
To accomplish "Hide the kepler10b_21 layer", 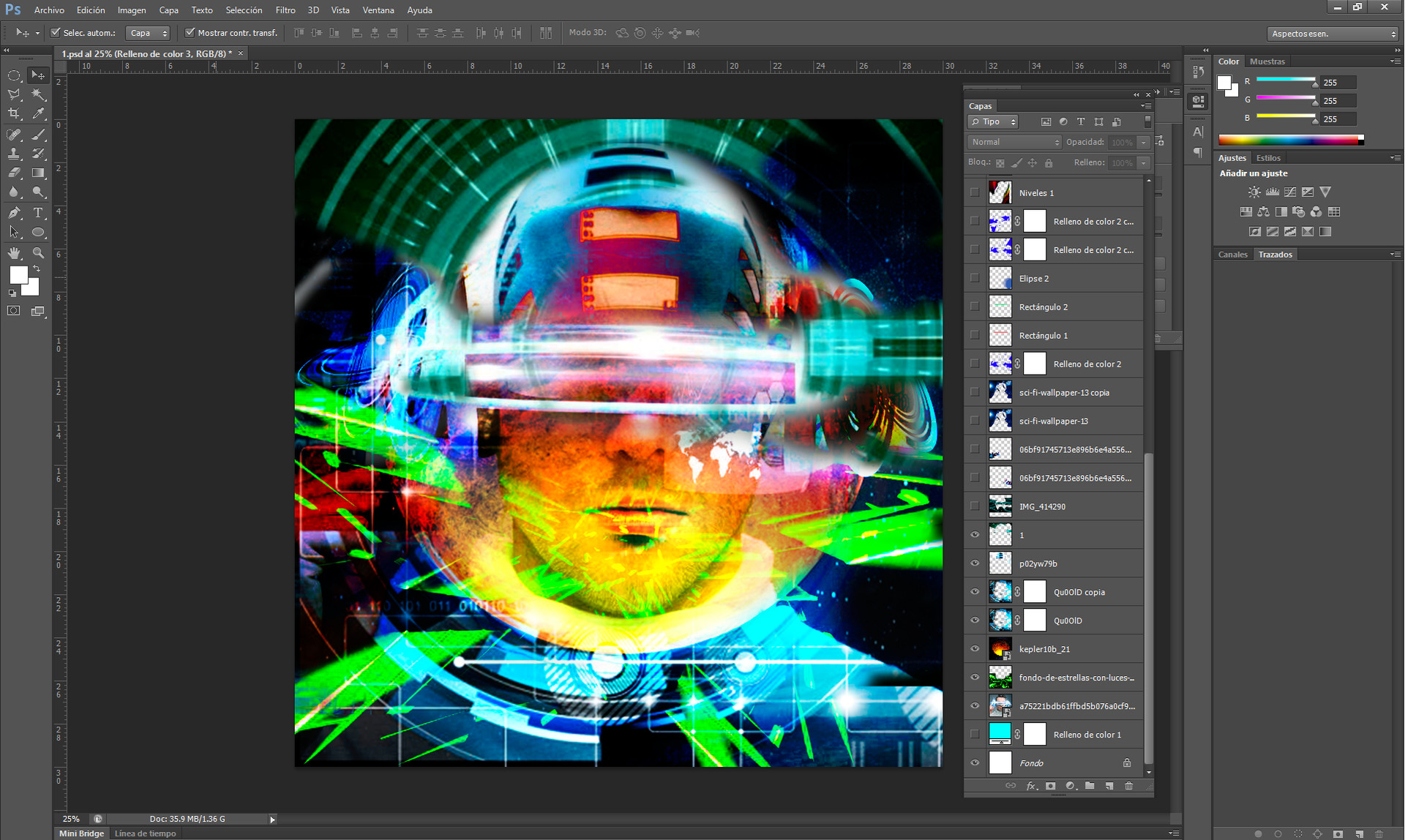I will click(975, 649).
